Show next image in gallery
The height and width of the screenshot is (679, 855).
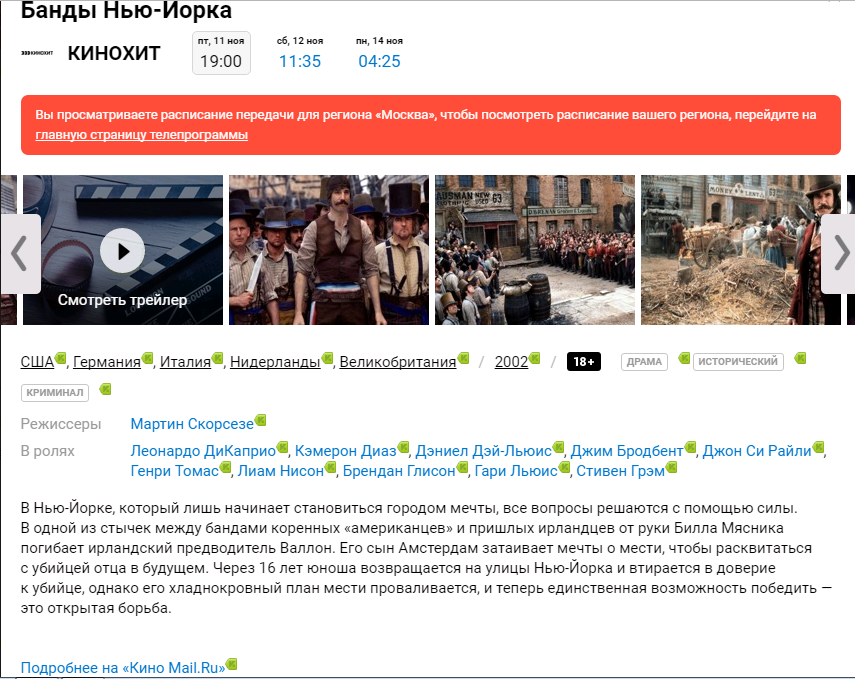pyautogui.click(x=838, y=254)
